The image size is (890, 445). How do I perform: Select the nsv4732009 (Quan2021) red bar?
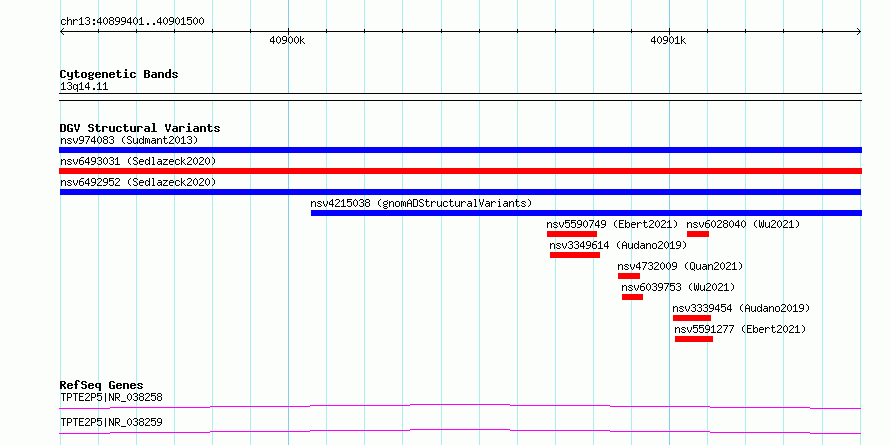pos(629,276)
